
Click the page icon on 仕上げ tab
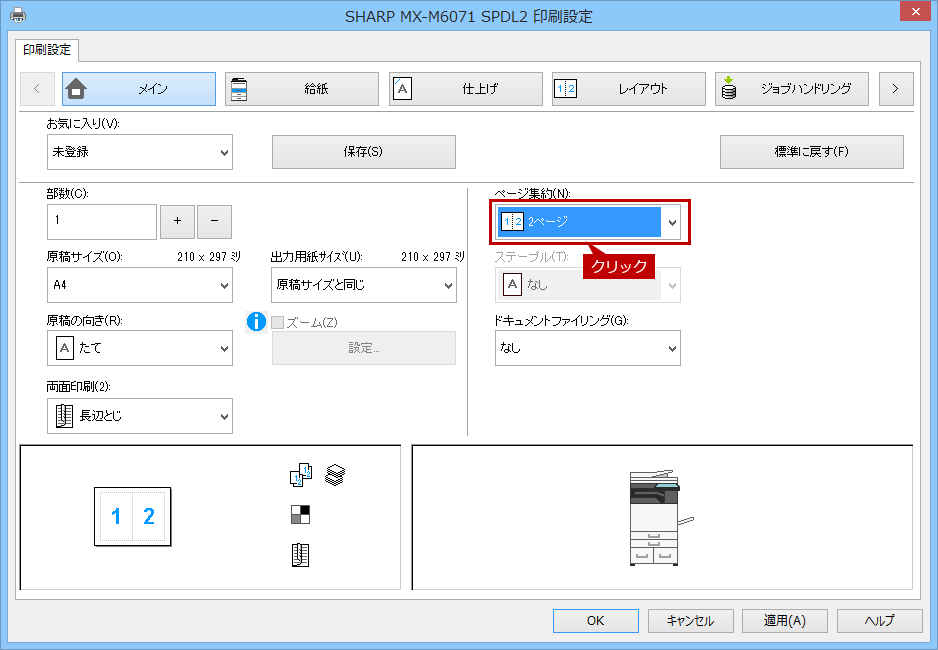coord(402,89)
